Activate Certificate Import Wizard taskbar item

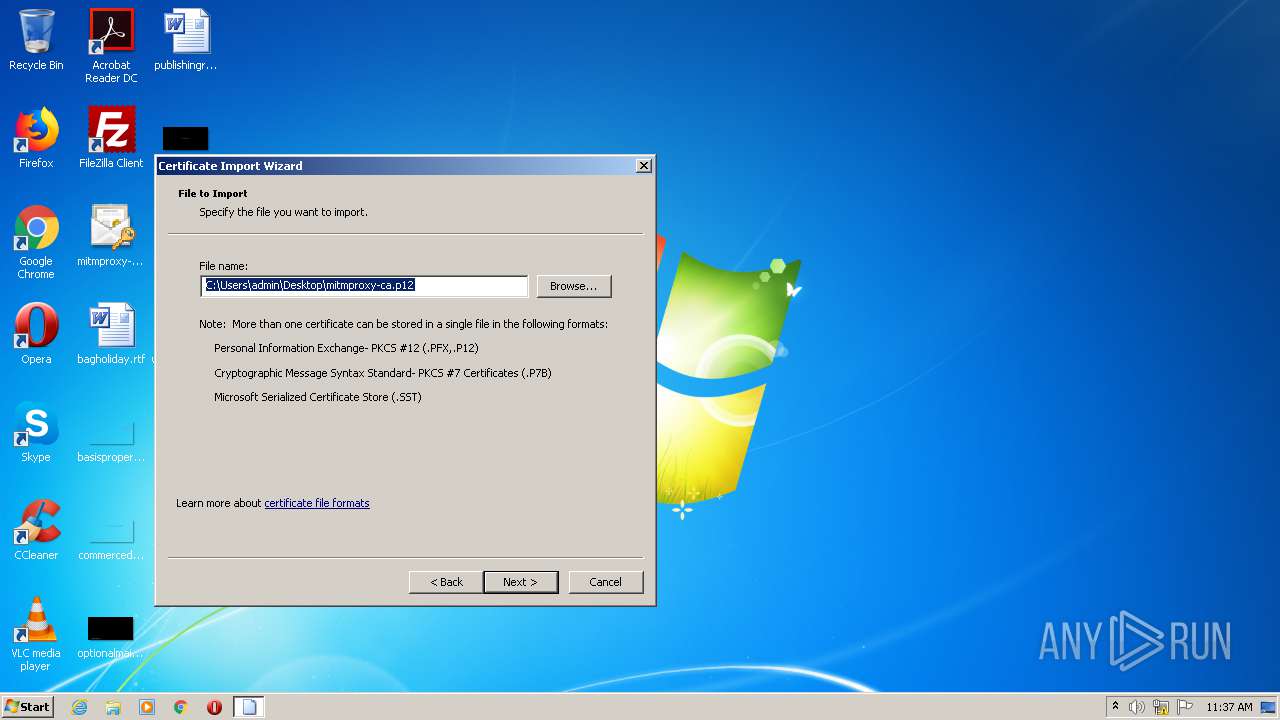click(249, 707)
